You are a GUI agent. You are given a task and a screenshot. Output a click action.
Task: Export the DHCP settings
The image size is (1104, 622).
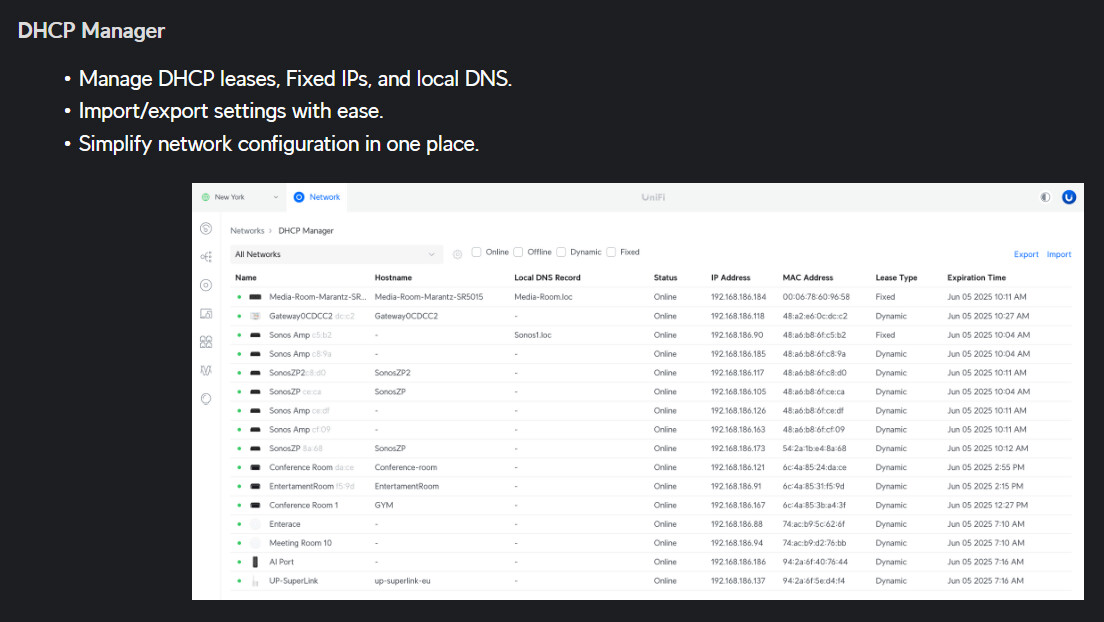point(1026,254)
